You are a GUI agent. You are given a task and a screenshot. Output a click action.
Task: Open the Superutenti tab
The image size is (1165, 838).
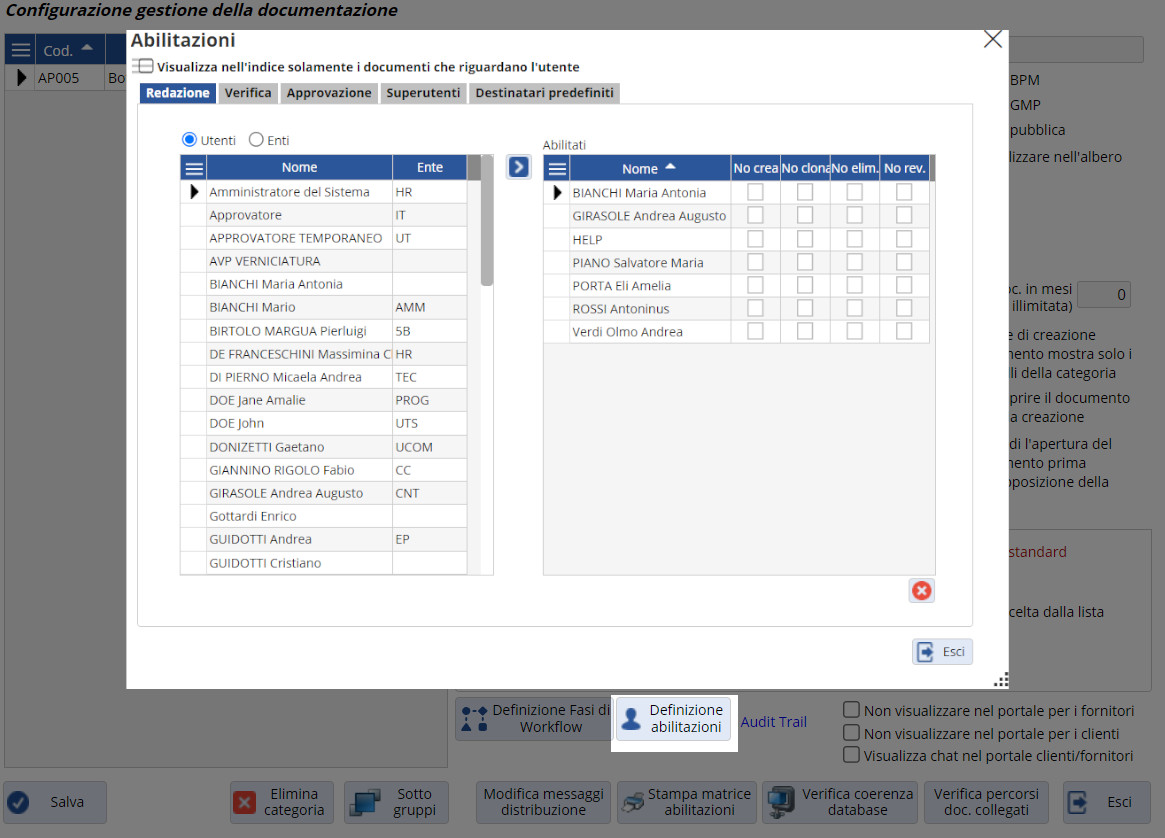pos(423,93)
